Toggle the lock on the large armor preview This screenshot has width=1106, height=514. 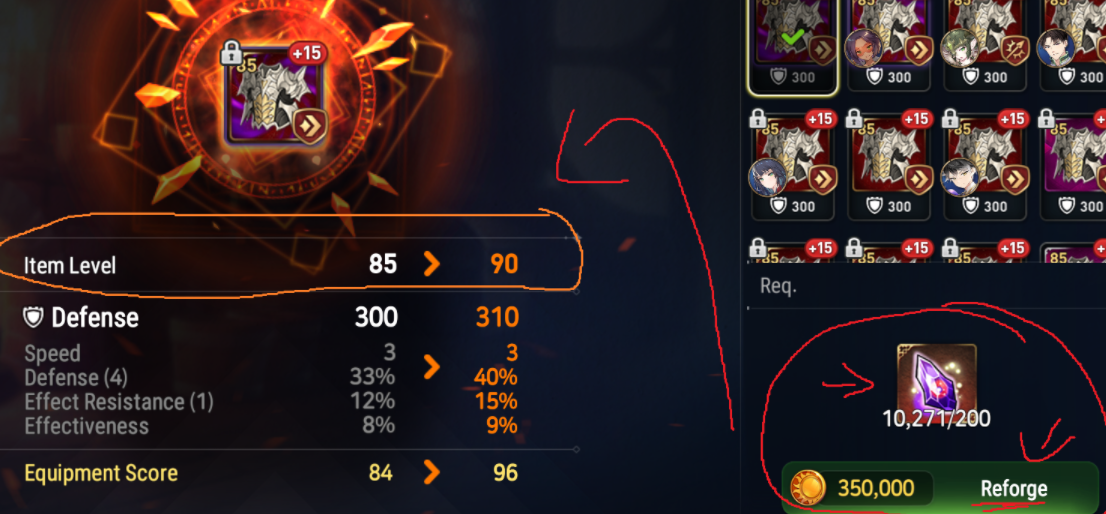click(x=231, y=53)
